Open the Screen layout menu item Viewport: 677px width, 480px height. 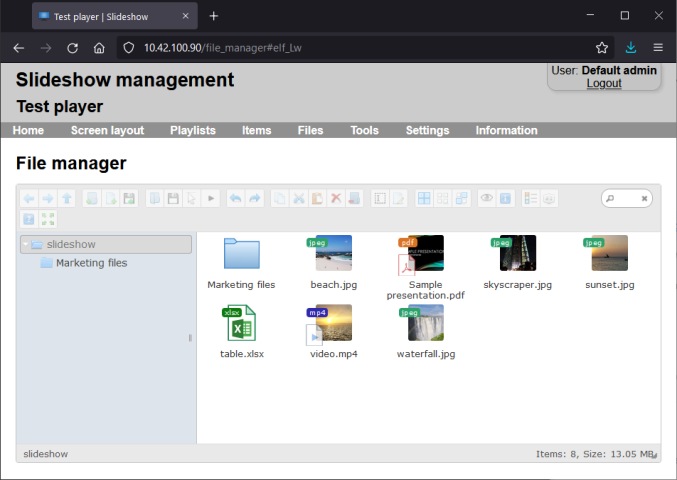pyautogui.click(x=108, y=130)
